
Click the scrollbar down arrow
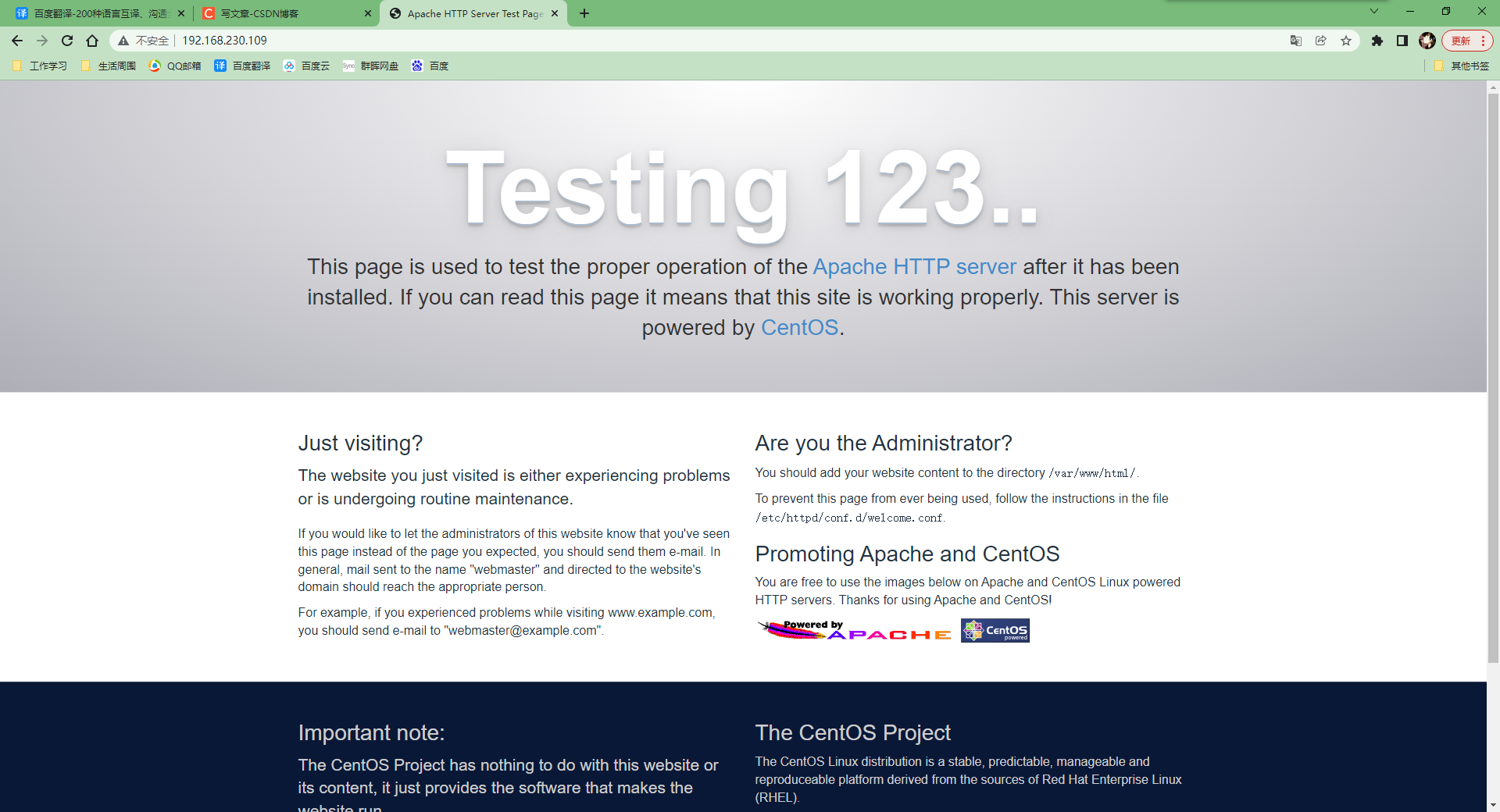coord(1493,804)
